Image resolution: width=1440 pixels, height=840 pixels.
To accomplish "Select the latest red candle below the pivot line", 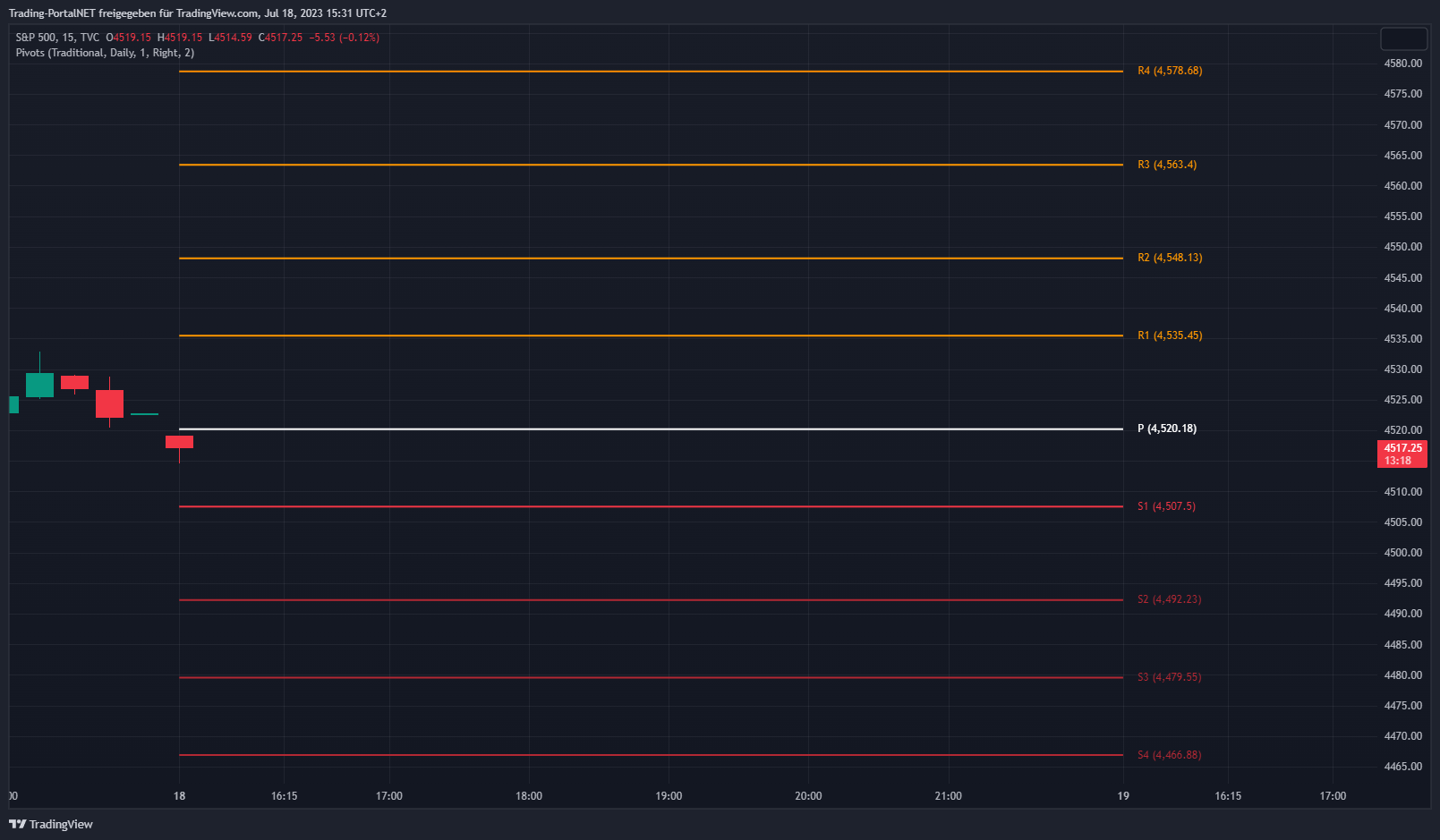I will 179,442.
